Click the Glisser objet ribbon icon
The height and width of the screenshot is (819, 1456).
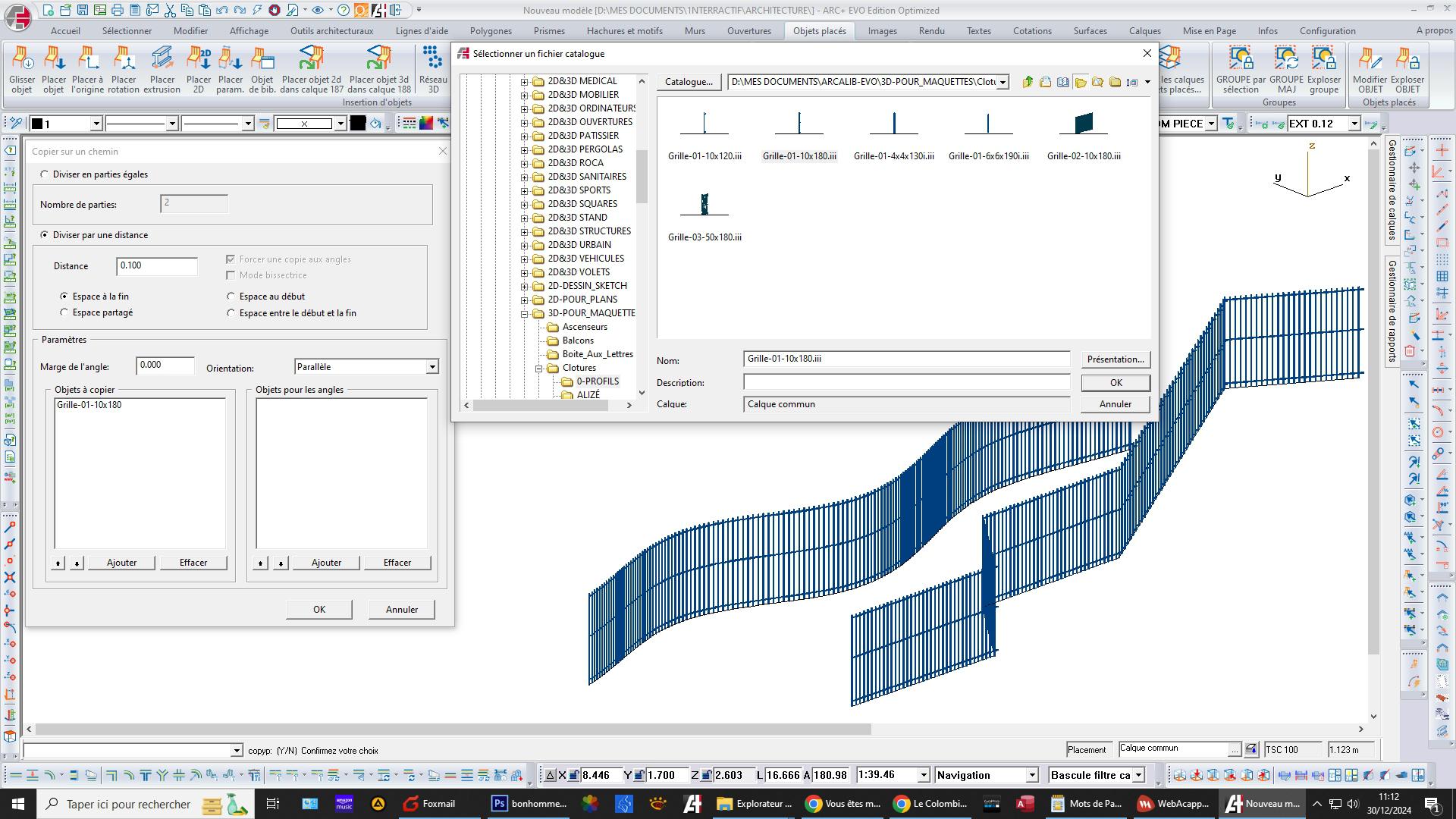point(22,68)
